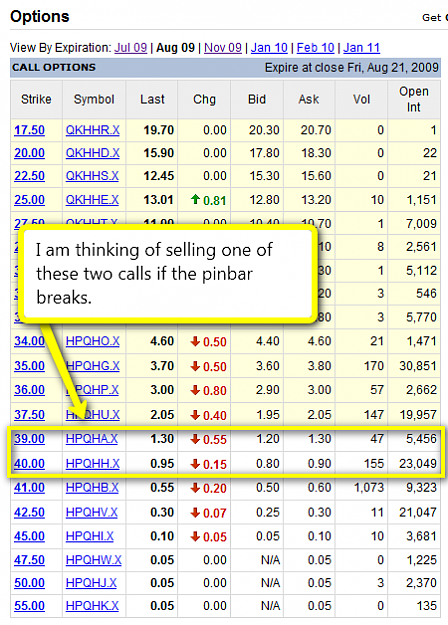Open the 25.00 strike link

(29, 200)
